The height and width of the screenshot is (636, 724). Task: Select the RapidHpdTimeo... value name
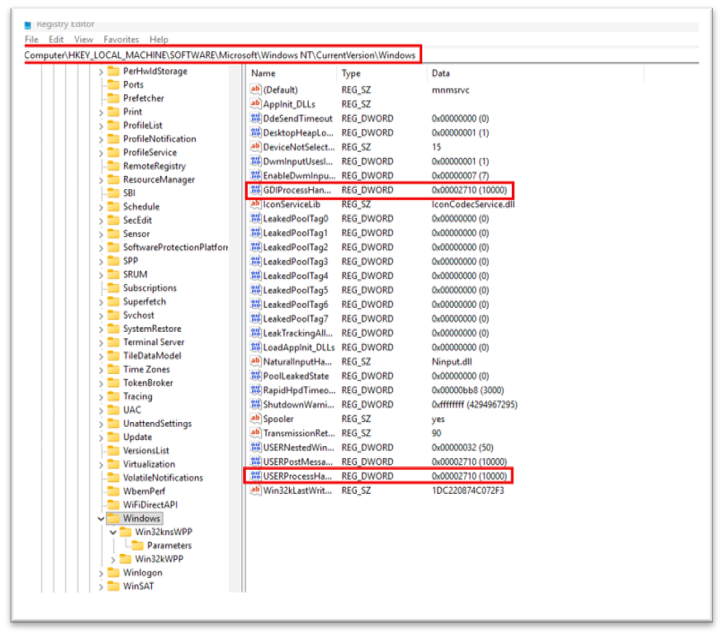(299, 390)
